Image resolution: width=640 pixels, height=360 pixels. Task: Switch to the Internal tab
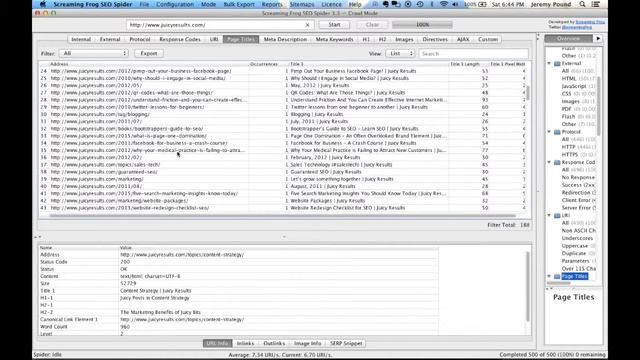(81, 40)
